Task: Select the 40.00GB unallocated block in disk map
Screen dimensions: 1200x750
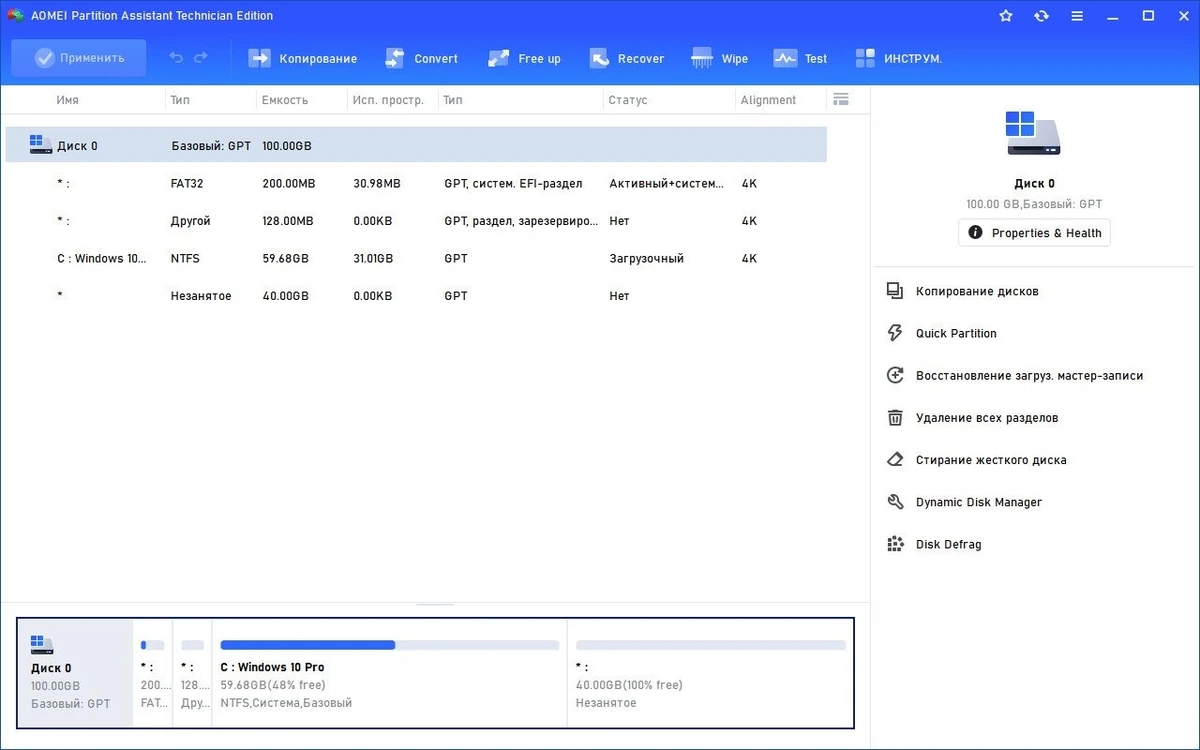Action: pos(710,673)
